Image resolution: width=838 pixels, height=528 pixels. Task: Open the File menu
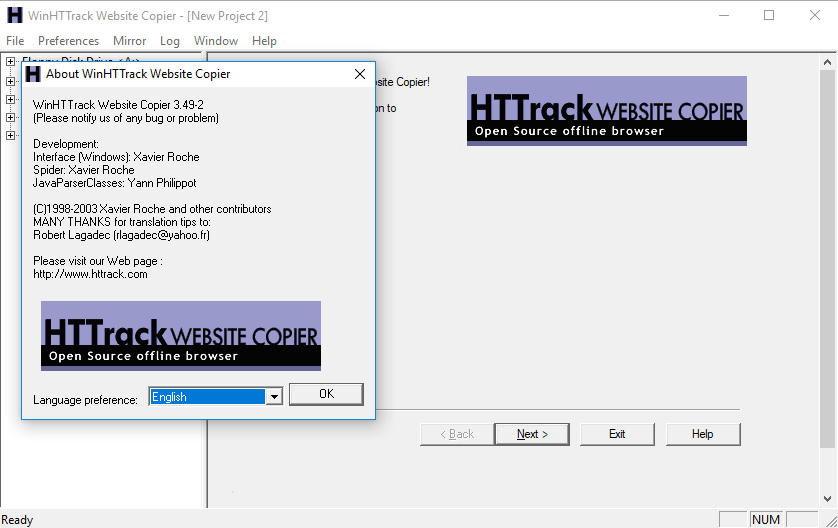pyautogui.click(x=15, y=41)
